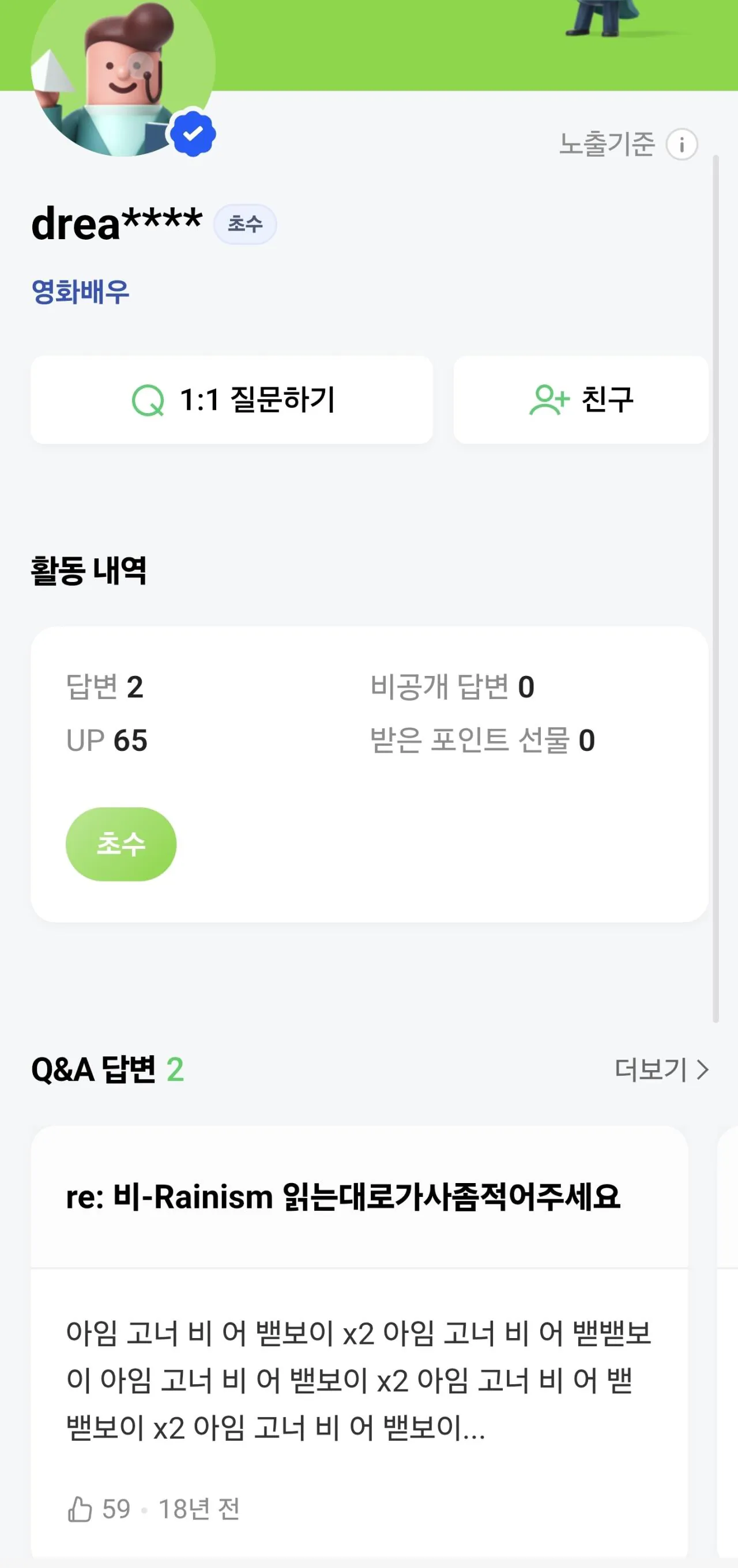
Task: Open the re: 비-Rainism answer title
Action: (x=343, y=1197)
